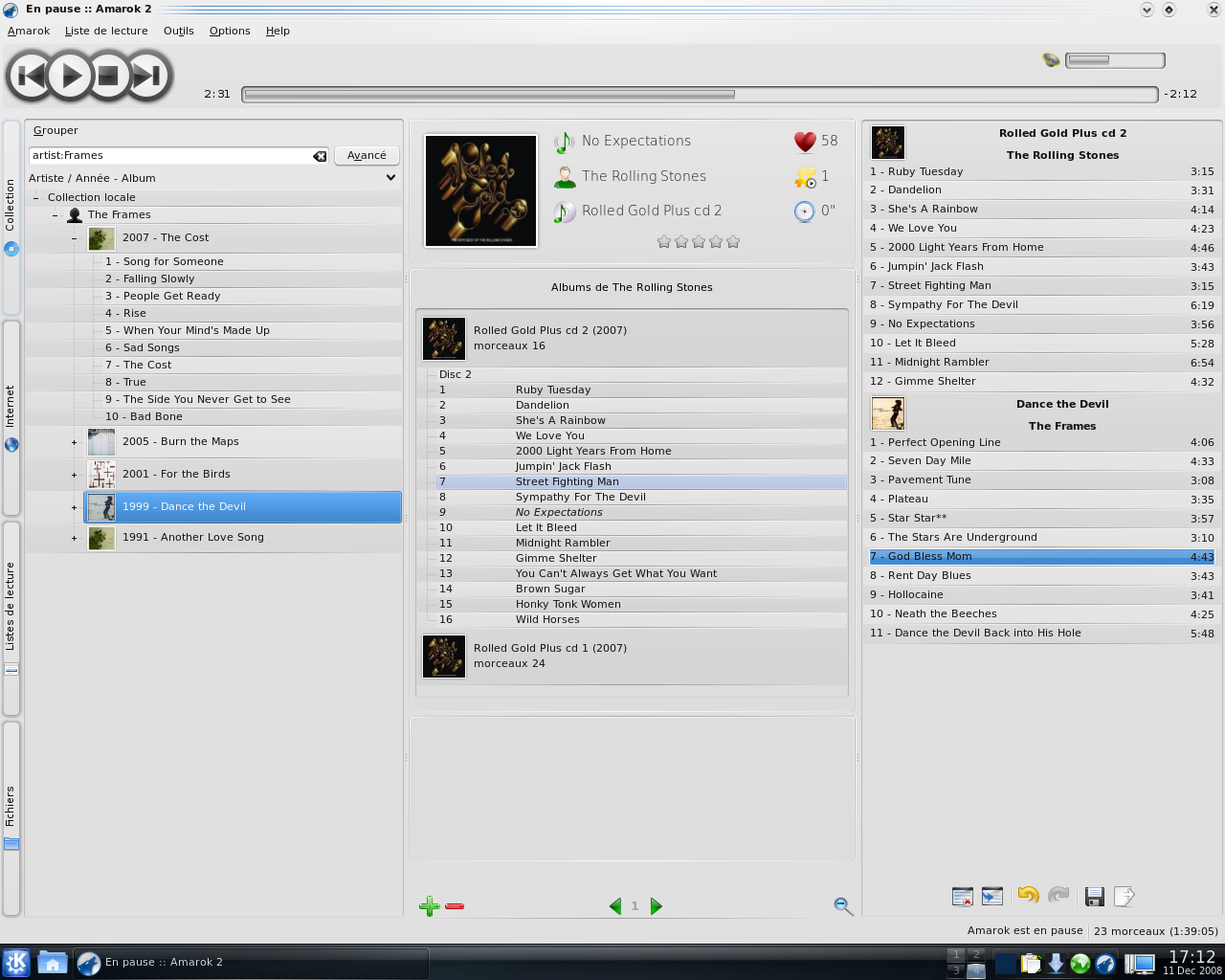
Task: Open the Outils menu
Action: 178,31
